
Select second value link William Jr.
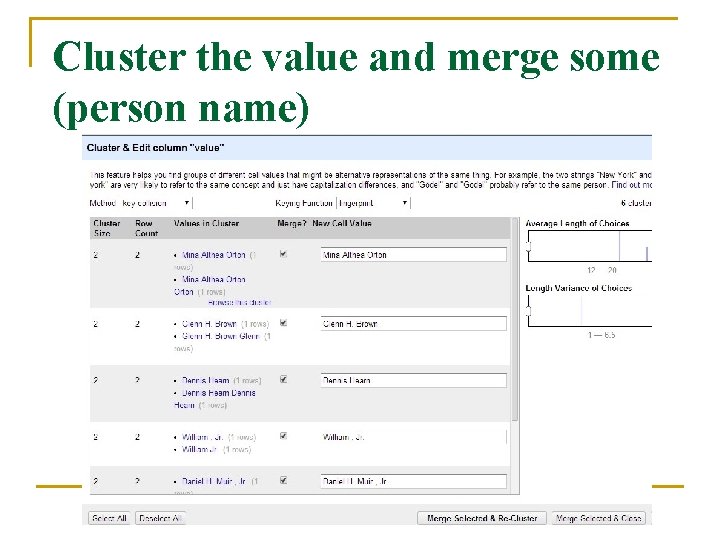point(199,449)
